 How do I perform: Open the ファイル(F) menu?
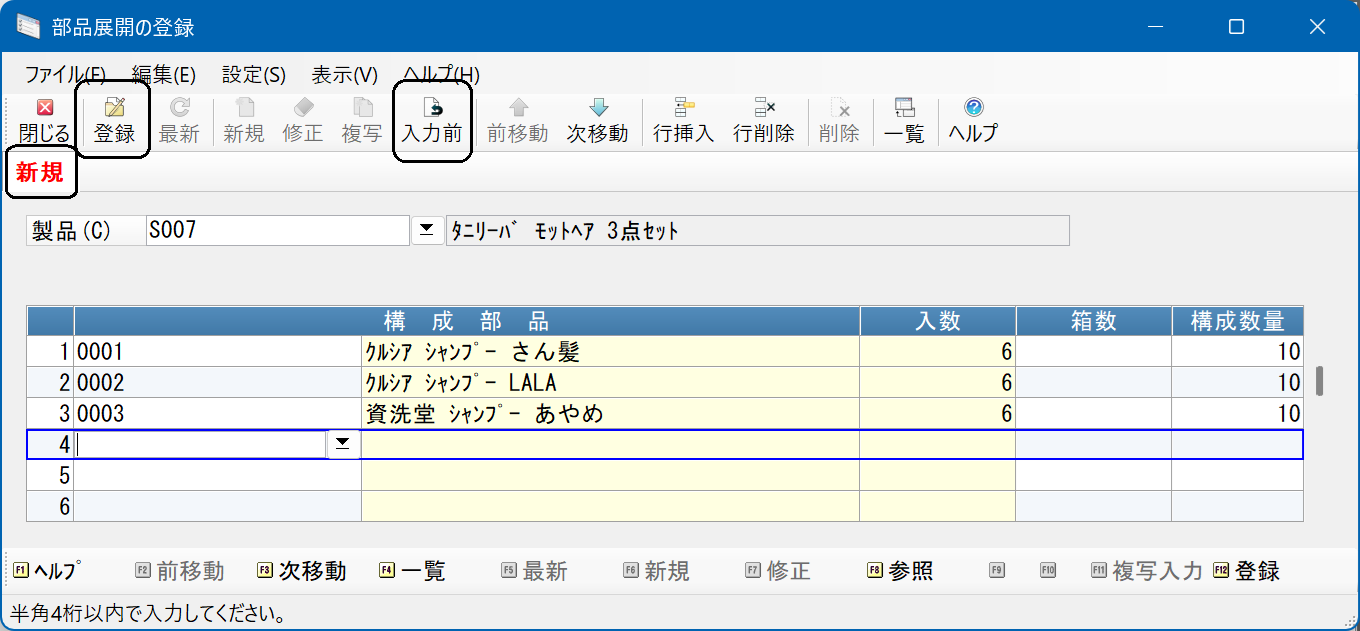click(x=65, y=75)
